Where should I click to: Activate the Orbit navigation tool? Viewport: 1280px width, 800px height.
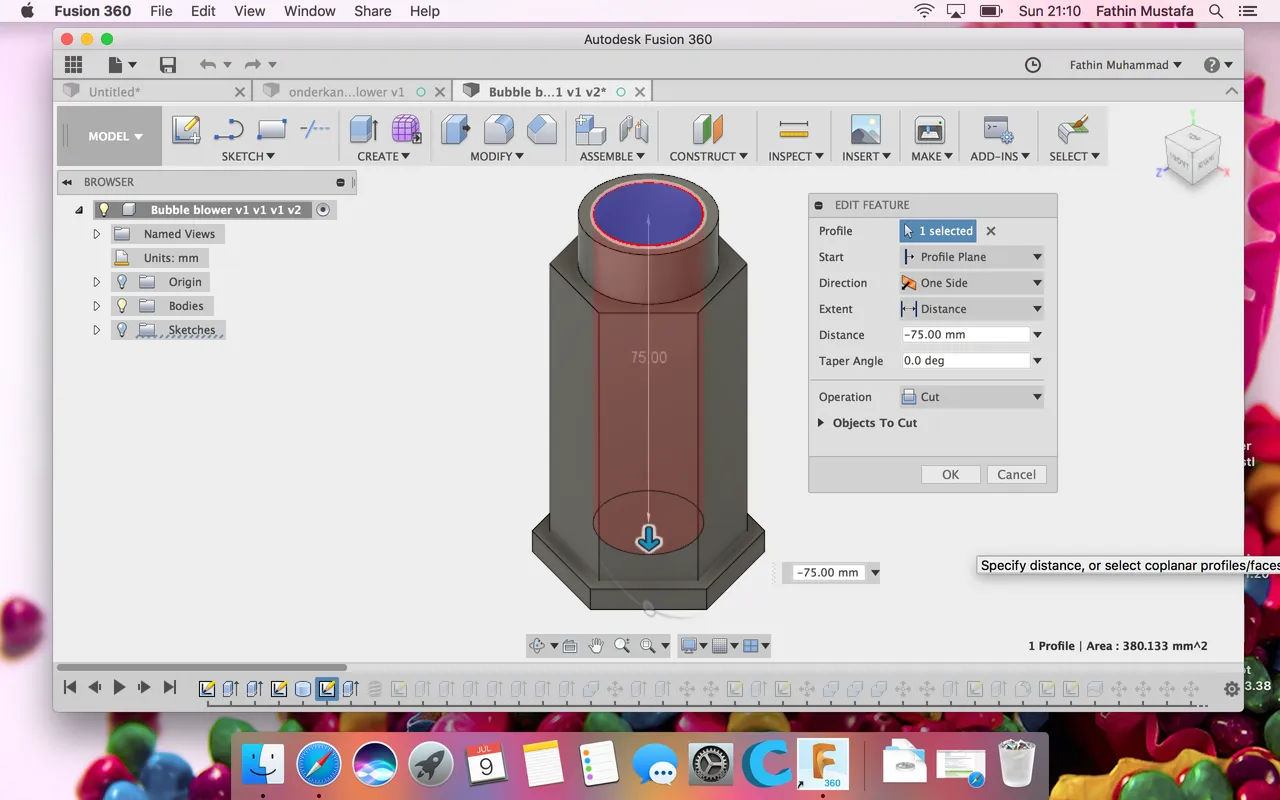[537, 646]
